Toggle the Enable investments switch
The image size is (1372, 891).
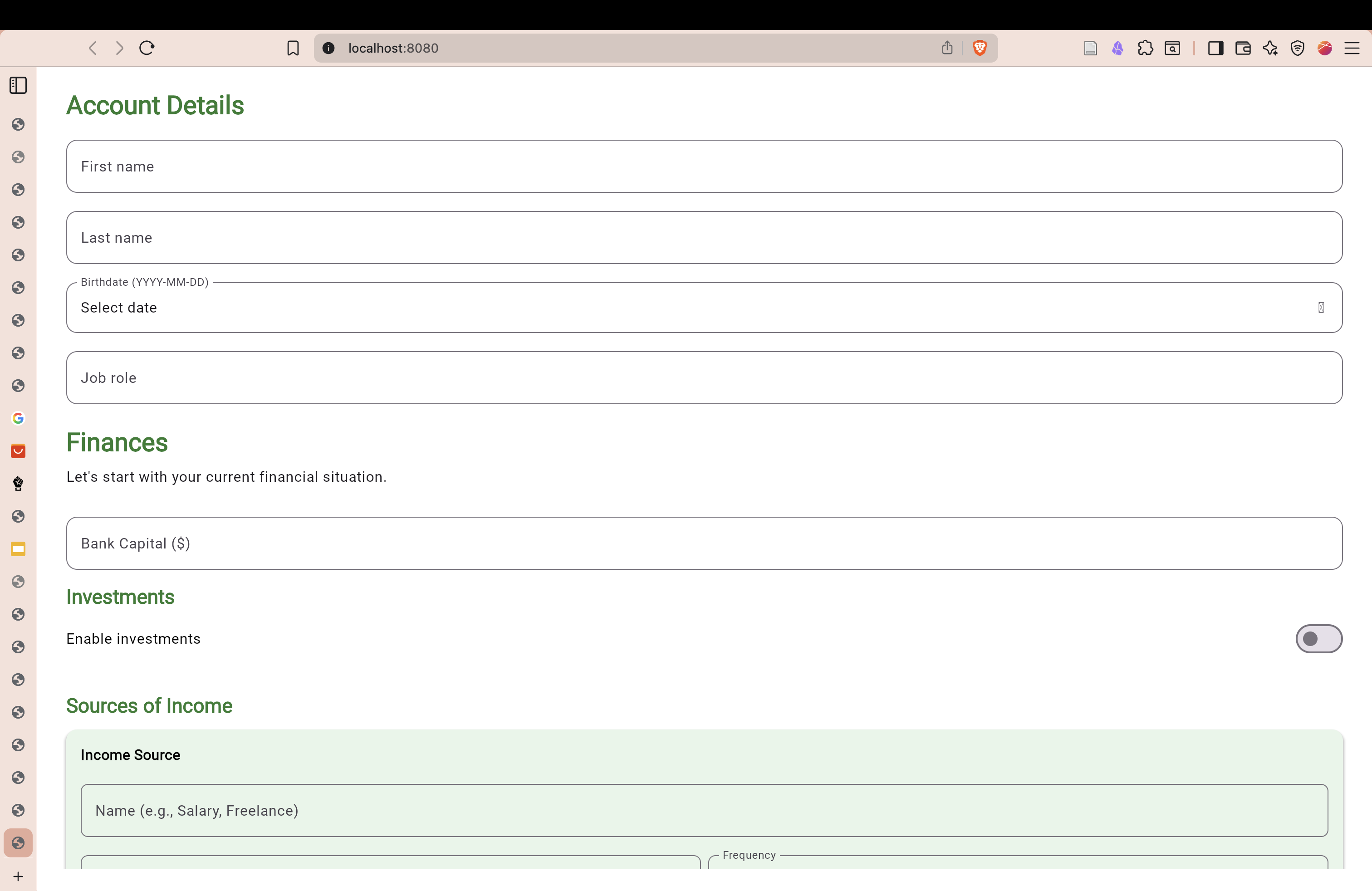[1318, 639]
